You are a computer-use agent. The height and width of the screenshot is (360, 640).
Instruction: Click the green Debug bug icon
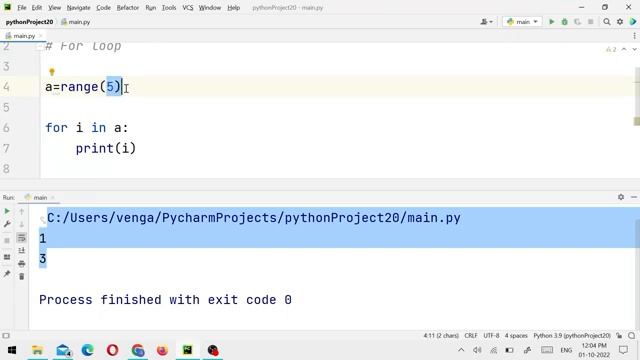[564, 22]
